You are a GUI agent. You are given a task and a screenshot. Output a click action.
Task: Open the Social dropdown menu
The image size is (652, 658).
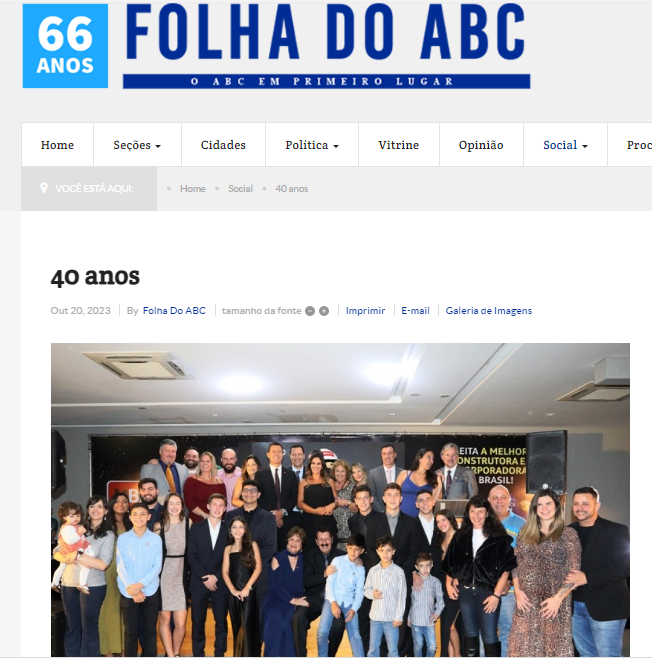coord(565,145)
